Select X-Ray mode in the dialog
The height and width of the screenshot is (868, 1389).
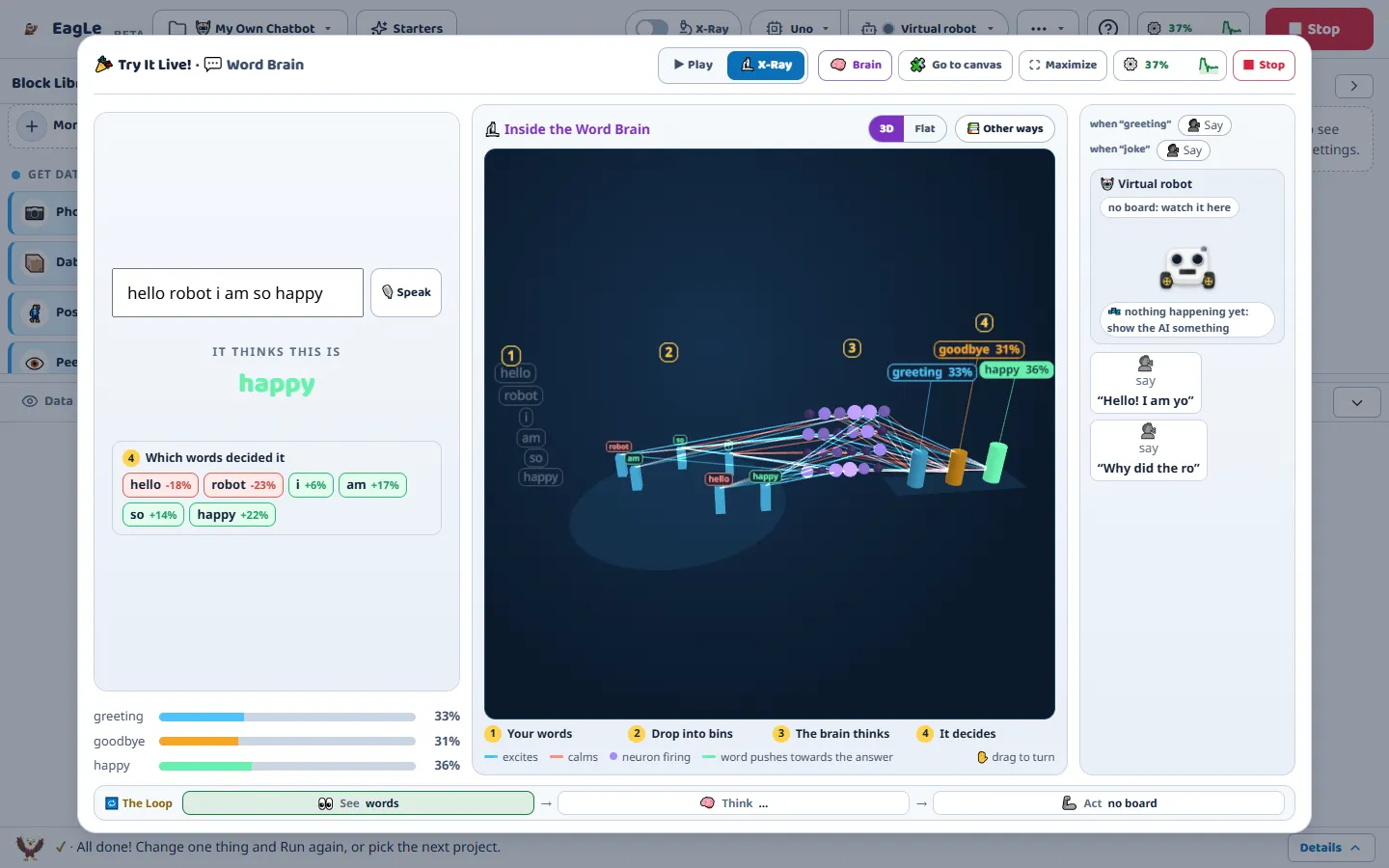(766, 65)
